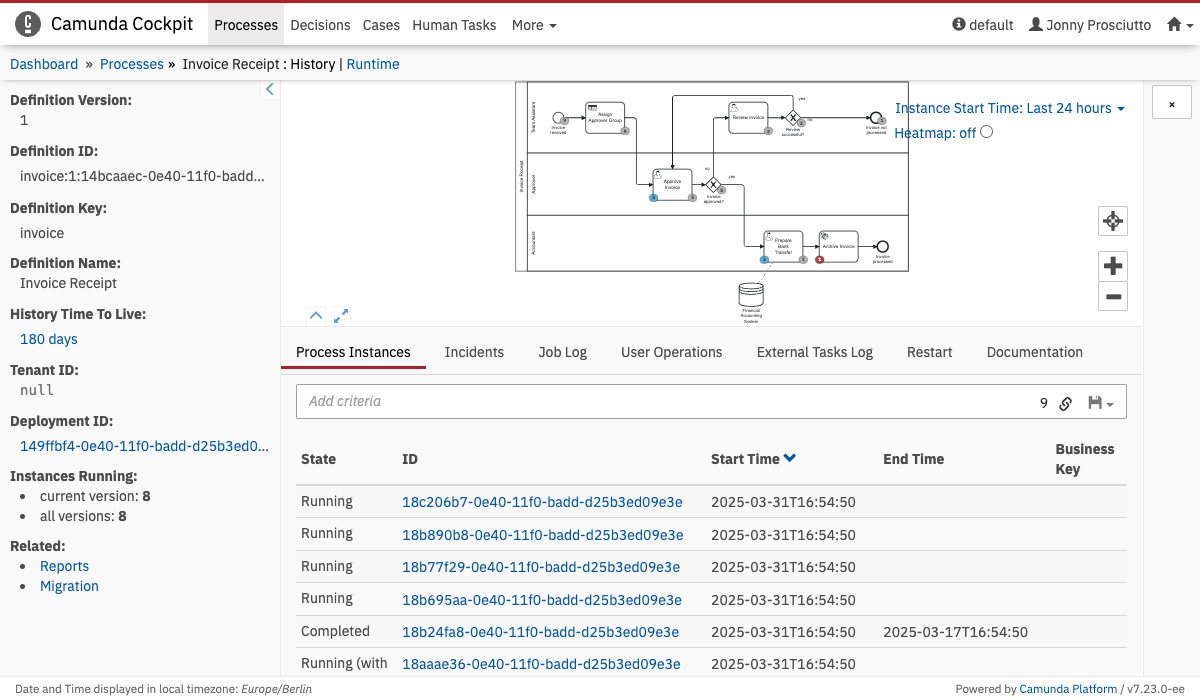Collapse diagram panel with up chevron
This screenshot has height=700, width=1200.
316,316
